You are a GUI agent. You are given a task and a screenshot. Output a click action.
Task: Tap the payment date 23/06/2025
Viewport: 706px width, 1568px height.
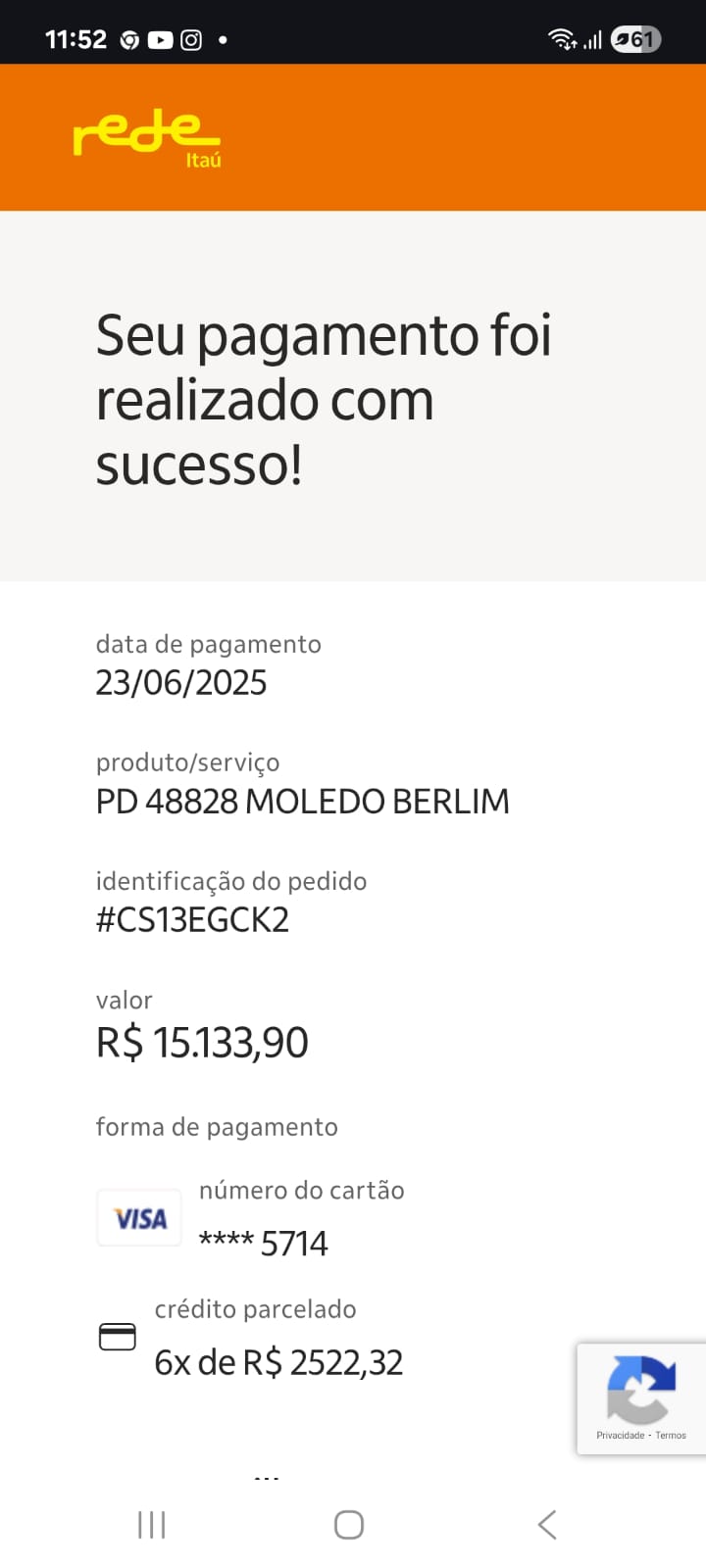pos(181,683)
